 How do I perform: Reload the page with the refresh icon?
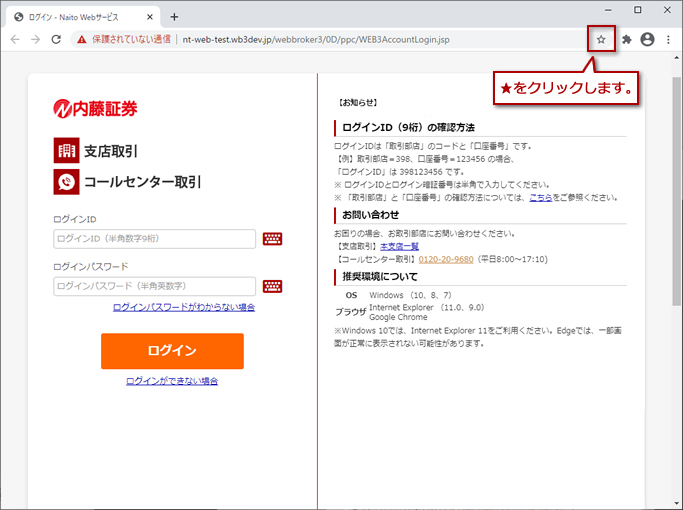(x=56, y=40)
